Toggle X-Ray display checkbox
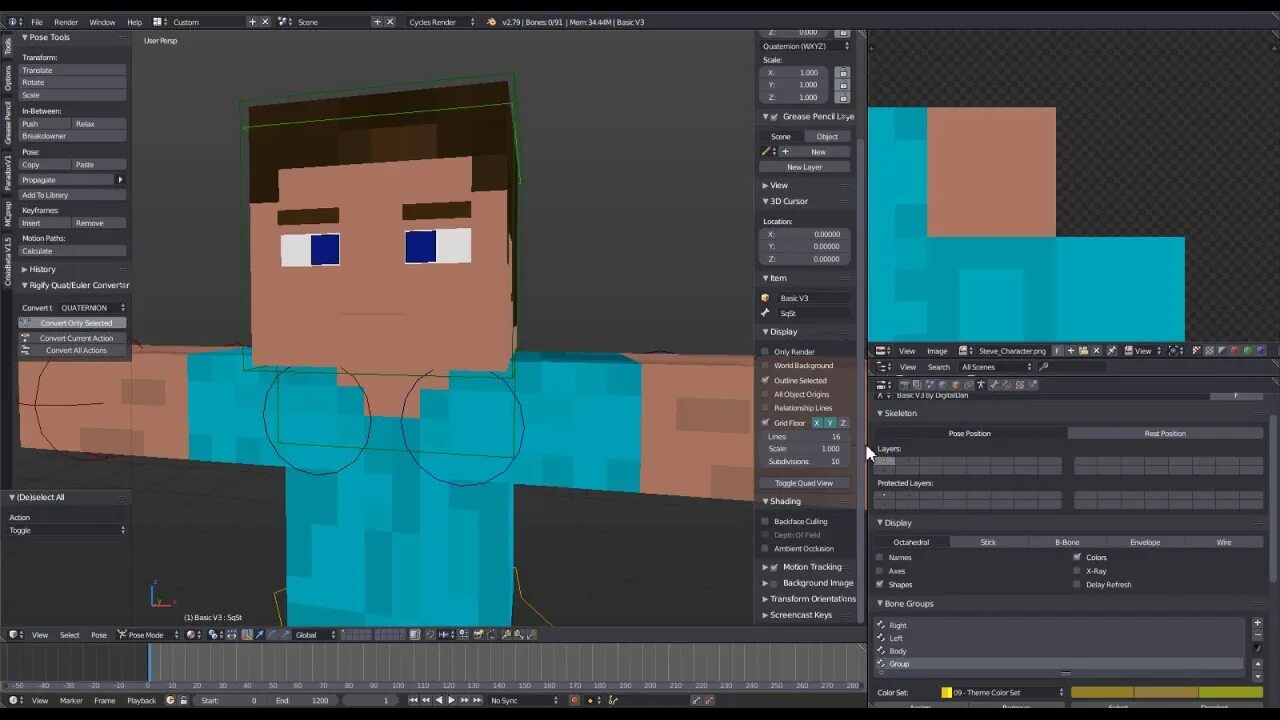 1077,571
